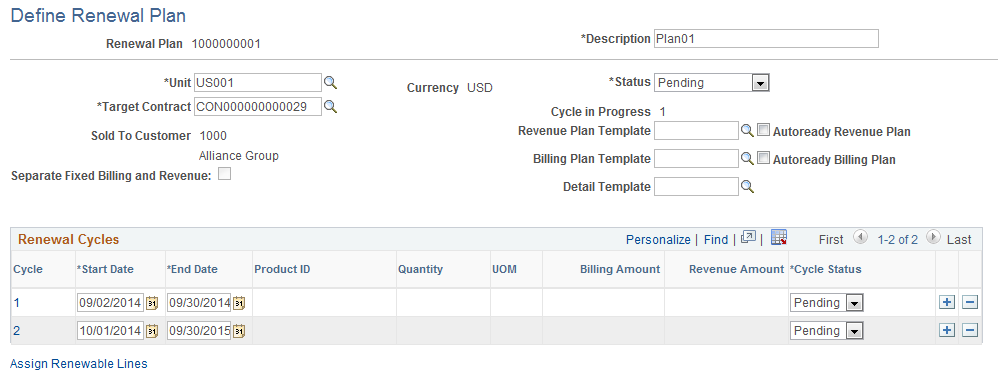Viewport: 998px width, 376px height.
Task: Go to previous row arrow in grid
Action: pos(860,237)
